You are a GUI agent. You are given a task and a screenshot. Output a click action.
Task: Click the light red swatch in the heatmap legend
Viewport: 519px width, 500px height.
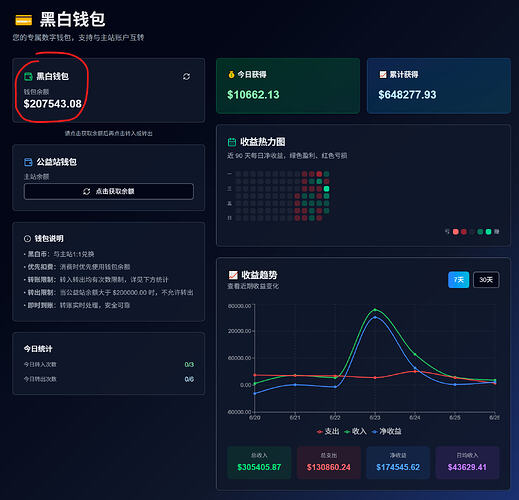(456, 232)
